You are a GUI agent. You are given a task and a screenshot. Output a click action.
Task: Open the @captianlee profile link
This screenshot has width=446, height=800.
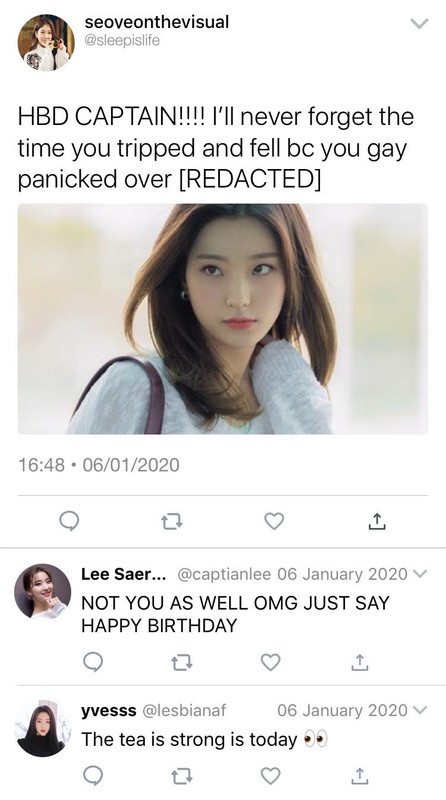[x=224, y=574]
